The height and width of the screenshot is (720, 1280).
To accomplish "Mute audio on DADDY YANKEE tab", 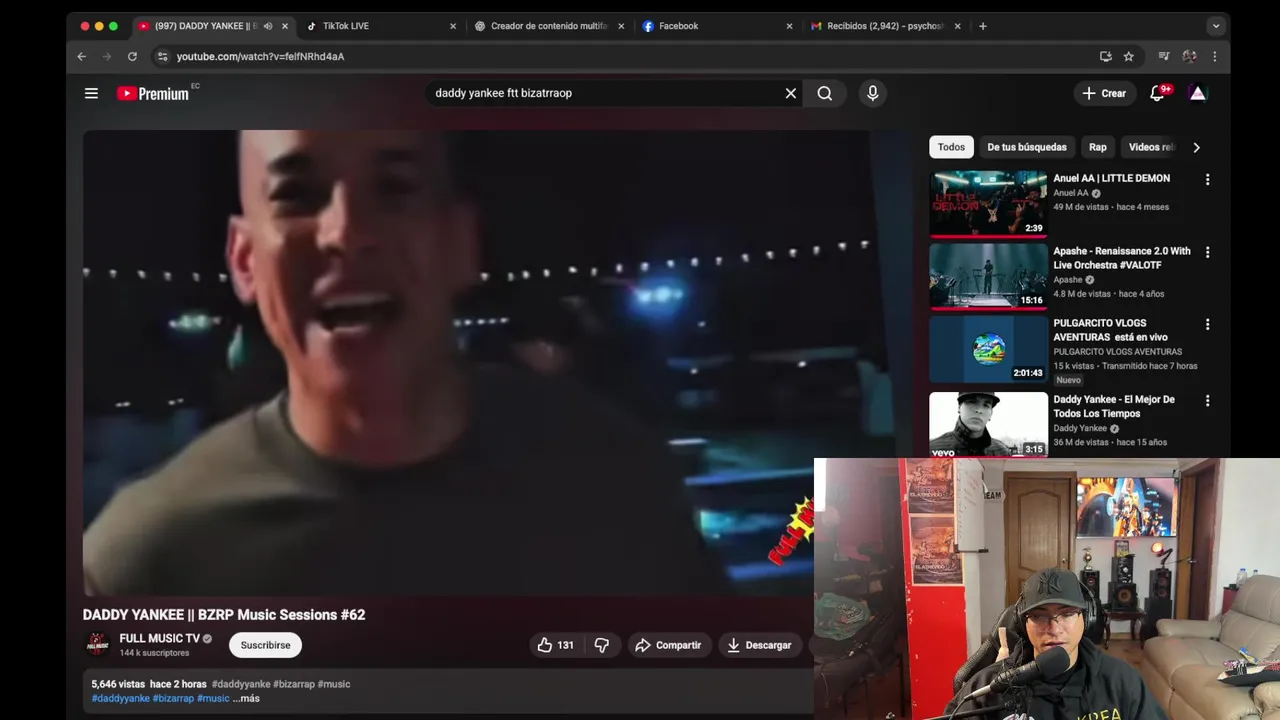I will coord(267,26).
